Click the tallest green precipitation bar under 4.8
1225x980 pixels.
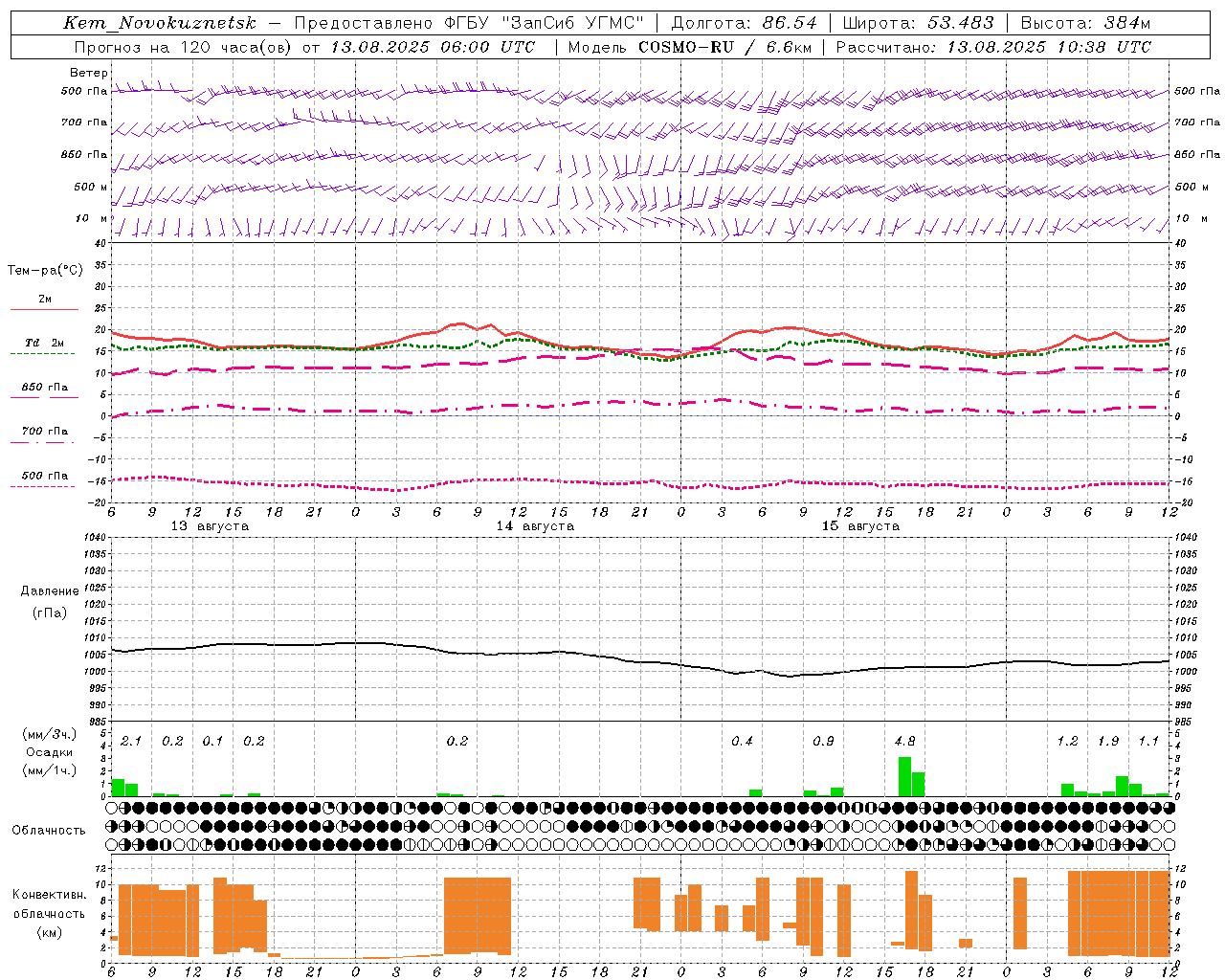pos(904,777)
